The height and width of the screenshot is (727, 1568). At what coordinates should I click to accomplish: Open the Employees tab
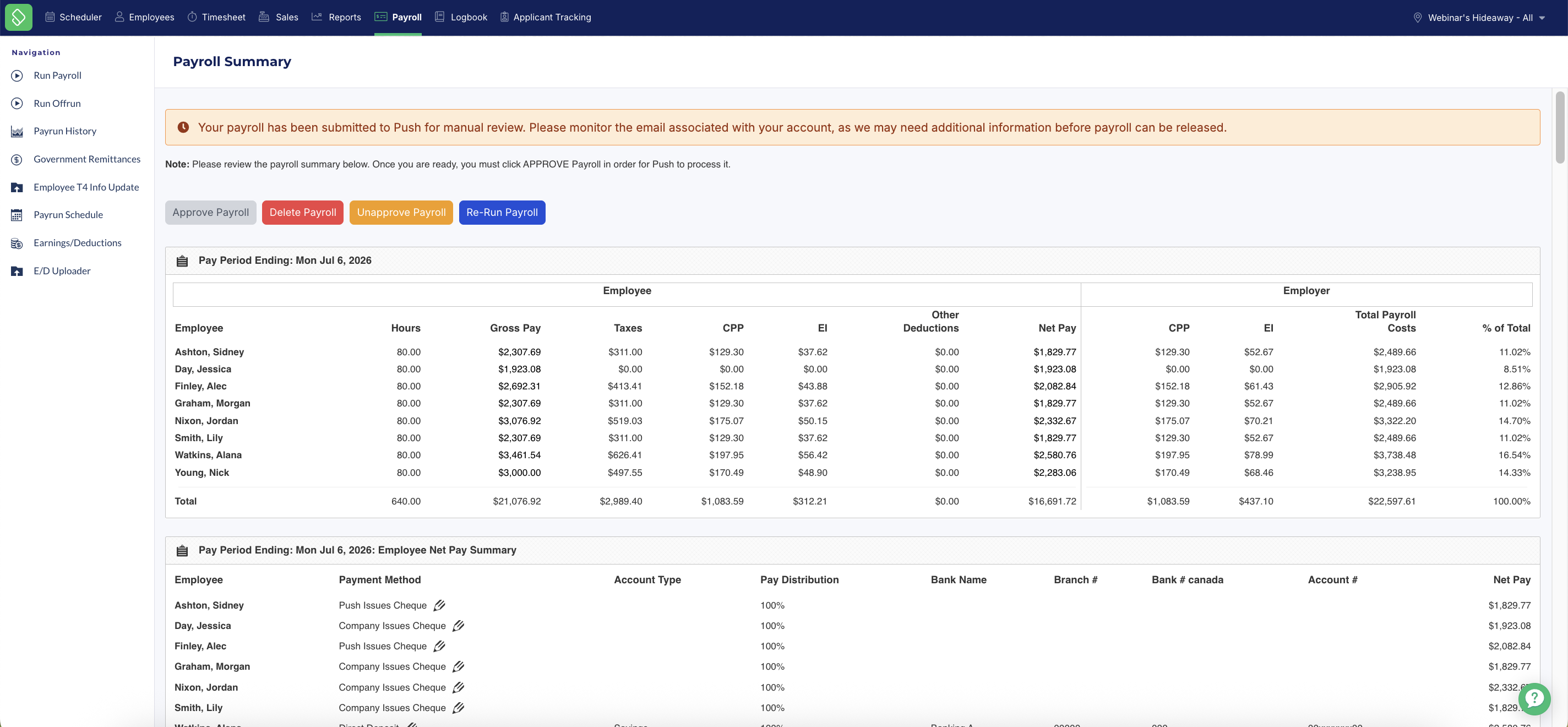click(144, 17)
